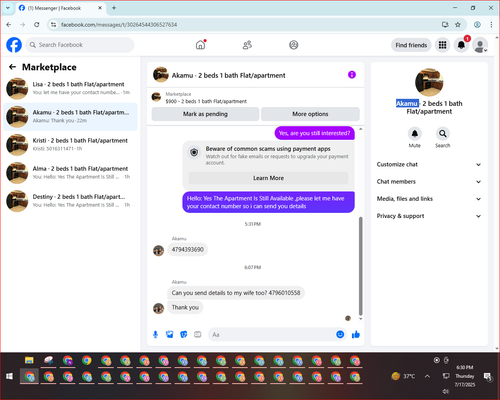This screenshot has width=500, height=400.
Task: Click the message input box
Action: (x=272, y=334)
